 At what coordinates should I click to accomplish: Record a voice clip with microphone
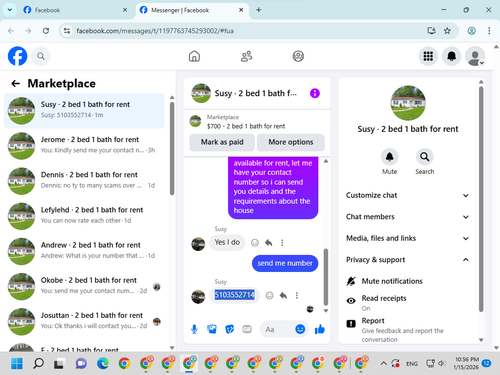[194, 329]
